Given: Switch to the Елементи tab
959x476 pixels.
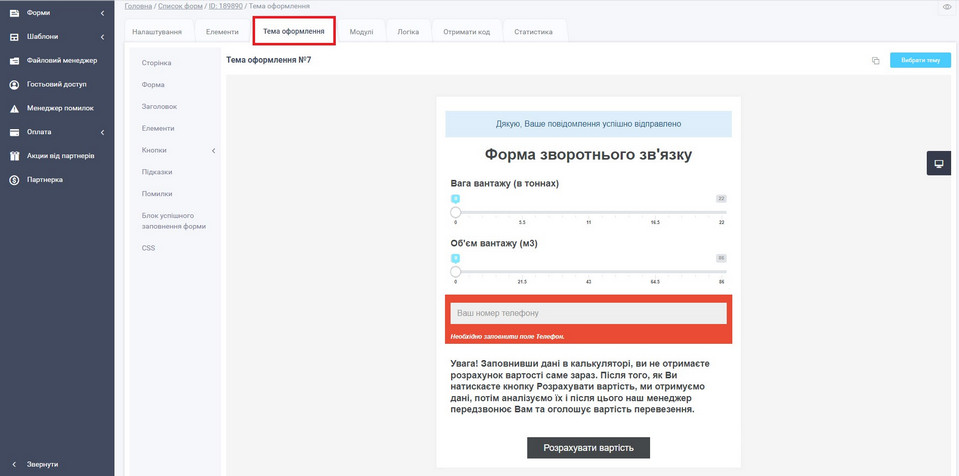Looking at the screenshot, I should tap(222, 32).
